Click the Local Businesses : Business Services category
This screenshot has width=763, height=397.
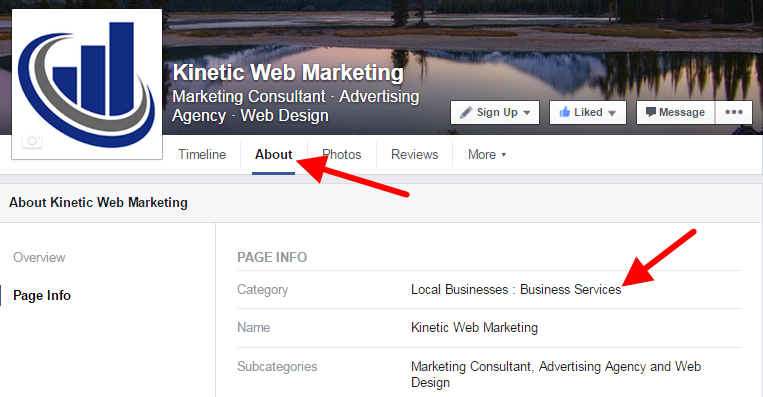click(516, 289)
